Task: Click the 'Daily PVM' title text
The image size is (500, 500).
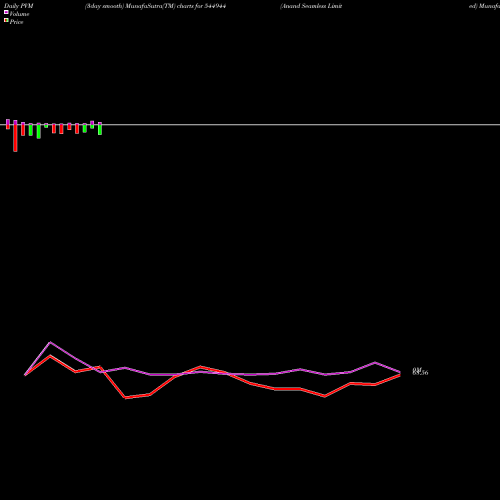Action: [19, 6]
